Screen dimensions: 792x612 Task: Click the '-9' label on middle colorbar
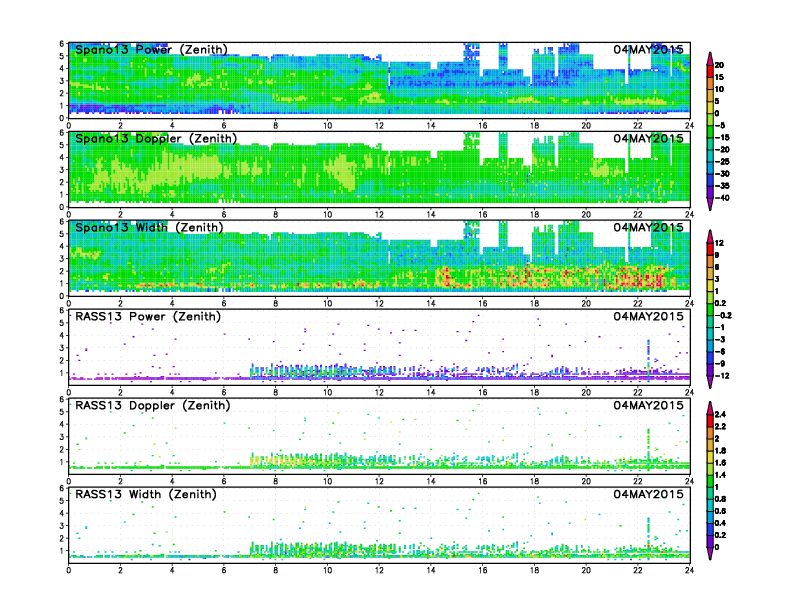[x=720, y=364]
